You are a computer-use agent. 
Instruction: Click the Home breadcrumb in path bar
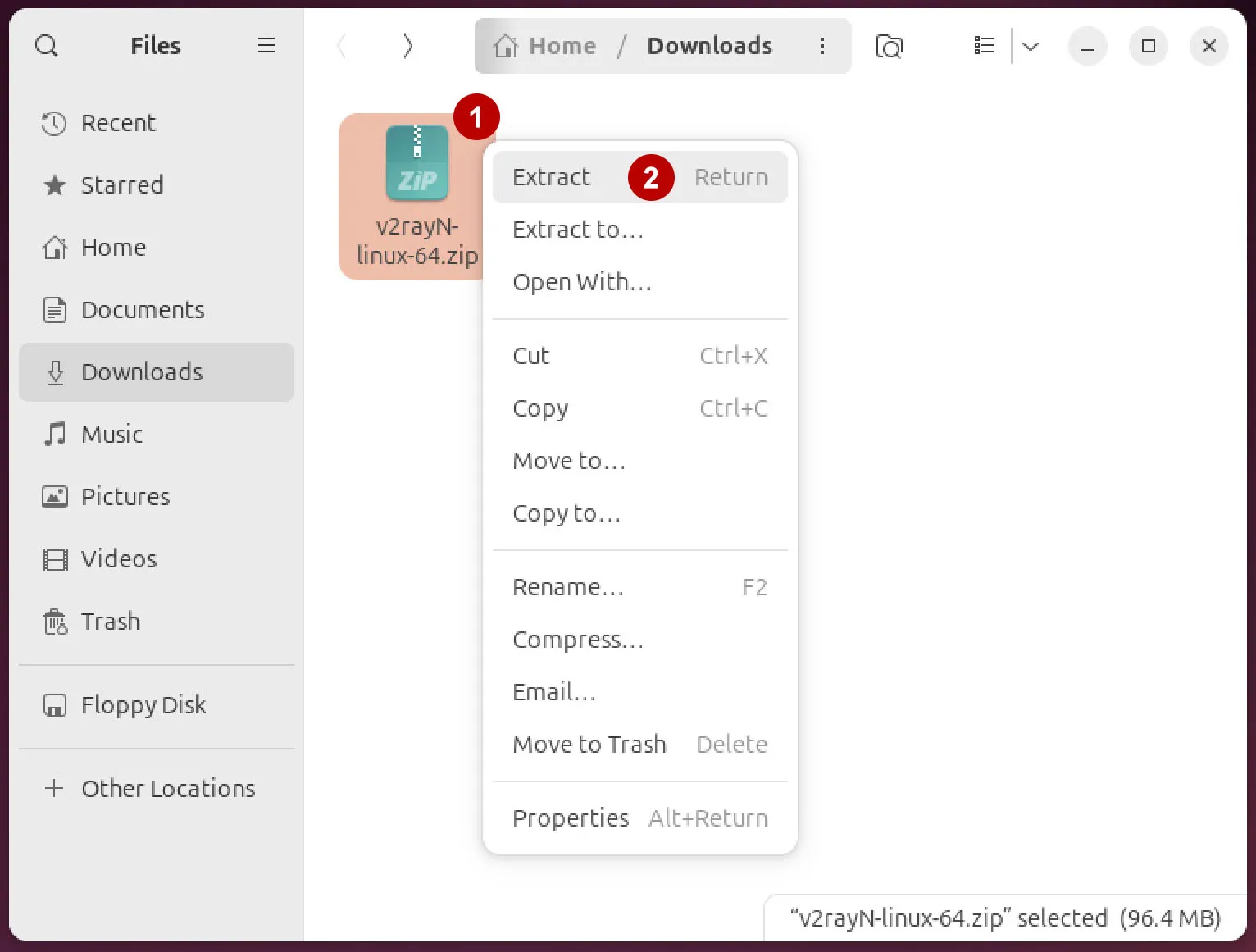(x=545, y=46)
